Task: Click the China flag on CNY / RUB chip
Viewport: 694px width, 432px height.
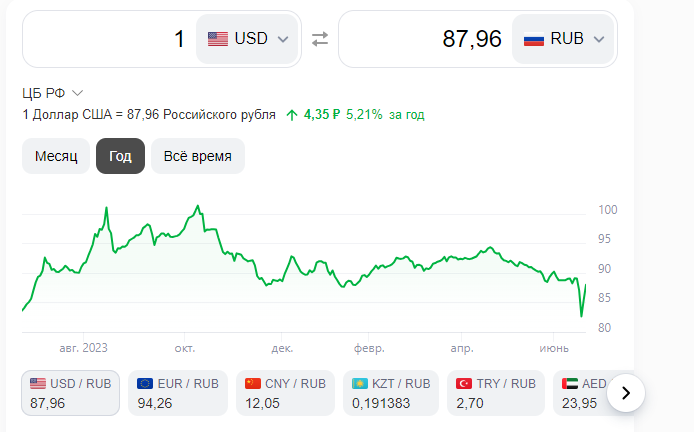Action: point(250,383)
